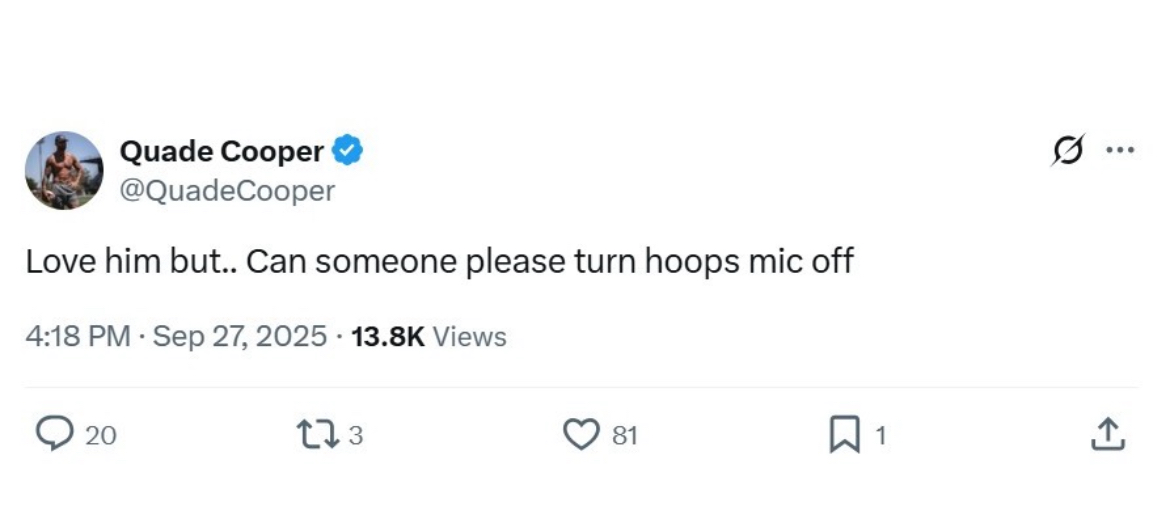Image resolution: width=1170 pixels, height=517 pixels.
Task: Open the share upload arrow icon
Action: click(x=1107, y=434)
